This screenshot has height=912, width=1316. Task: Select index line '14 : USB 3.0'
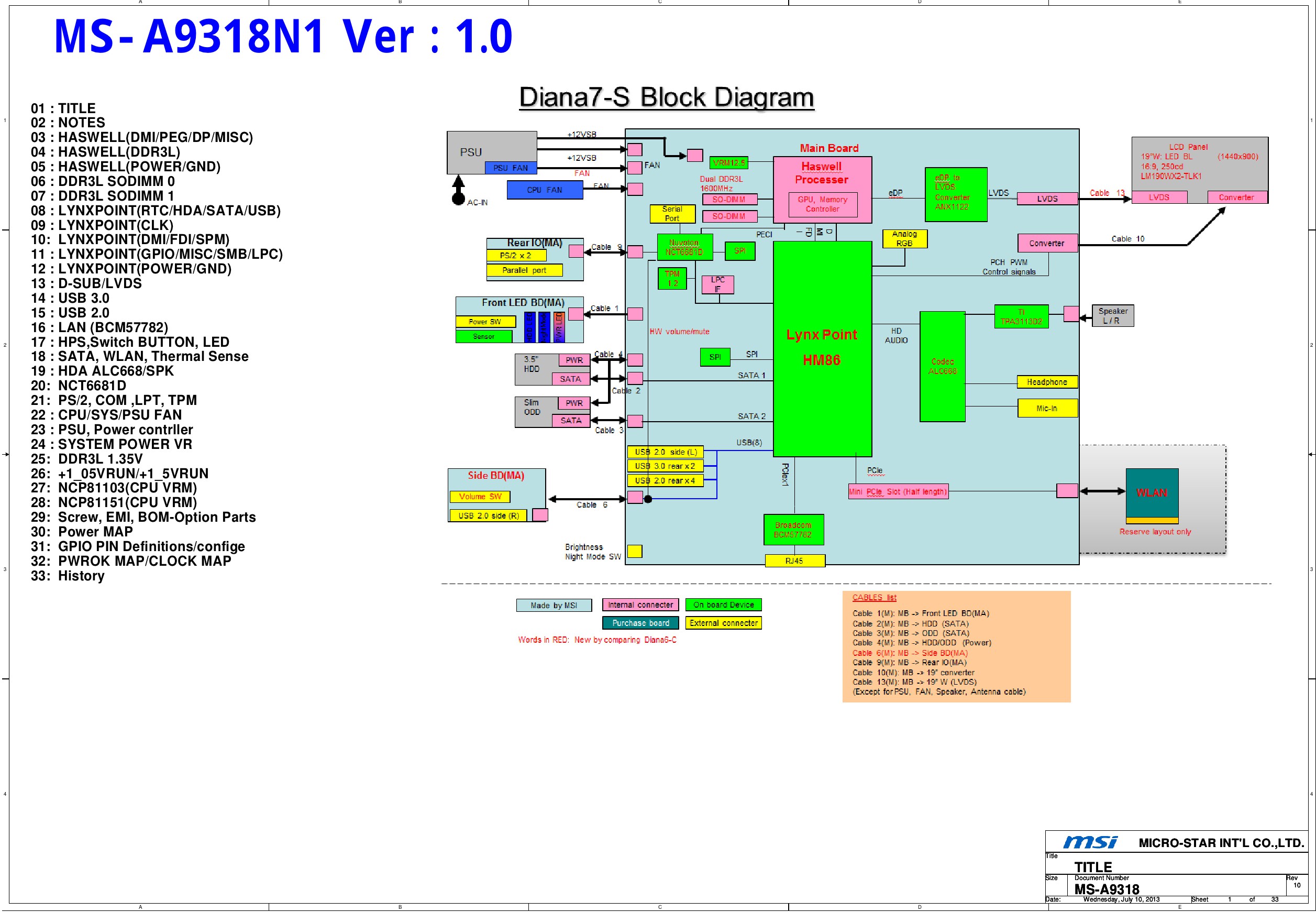70,298
